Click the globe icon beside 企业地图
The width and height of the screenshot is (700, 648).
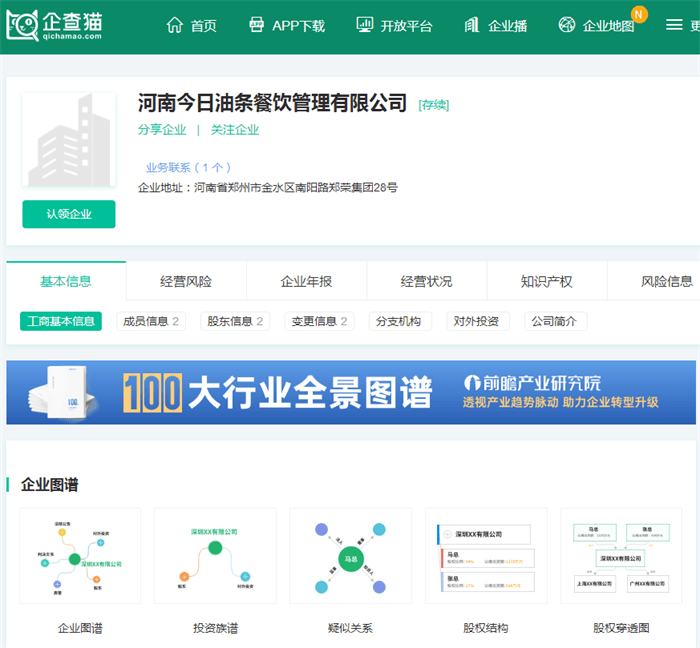pos(567,25)
